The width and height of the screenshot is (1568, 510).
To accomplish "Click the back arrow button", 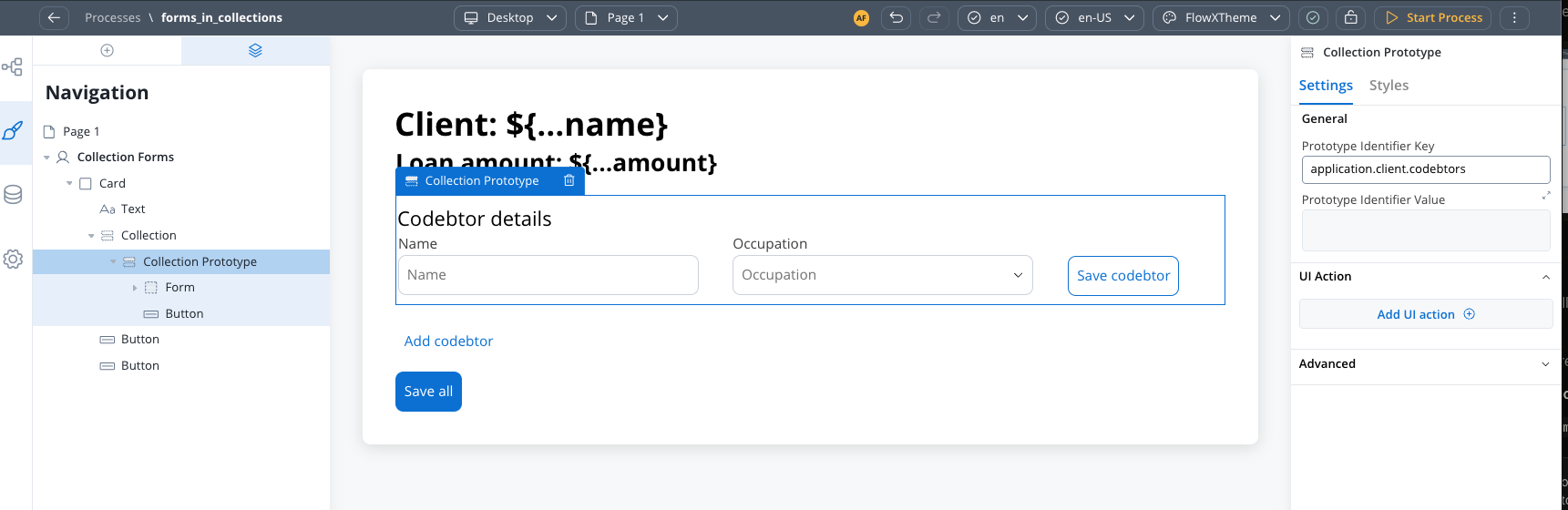I will pos(54,17).
